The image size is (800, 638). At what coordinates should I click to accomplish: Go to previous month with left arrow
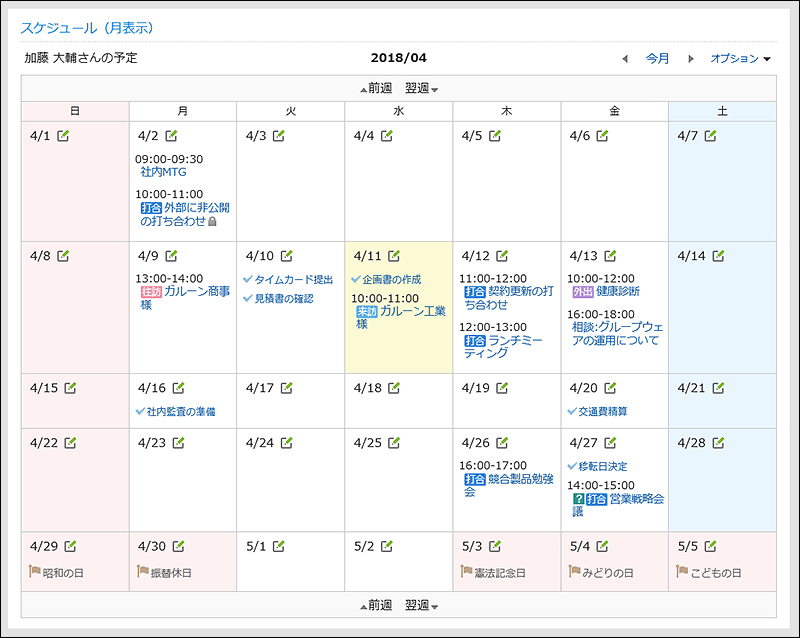[625, 59]
